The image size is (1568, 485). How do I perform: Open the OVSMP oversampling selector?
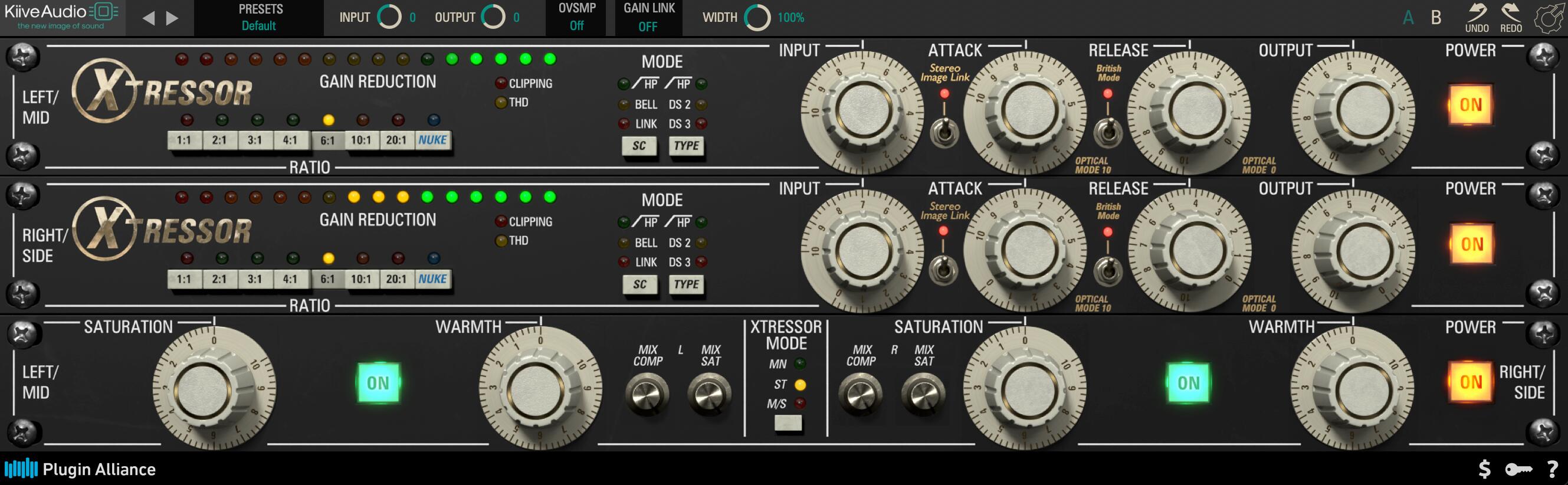coord(576,18)
